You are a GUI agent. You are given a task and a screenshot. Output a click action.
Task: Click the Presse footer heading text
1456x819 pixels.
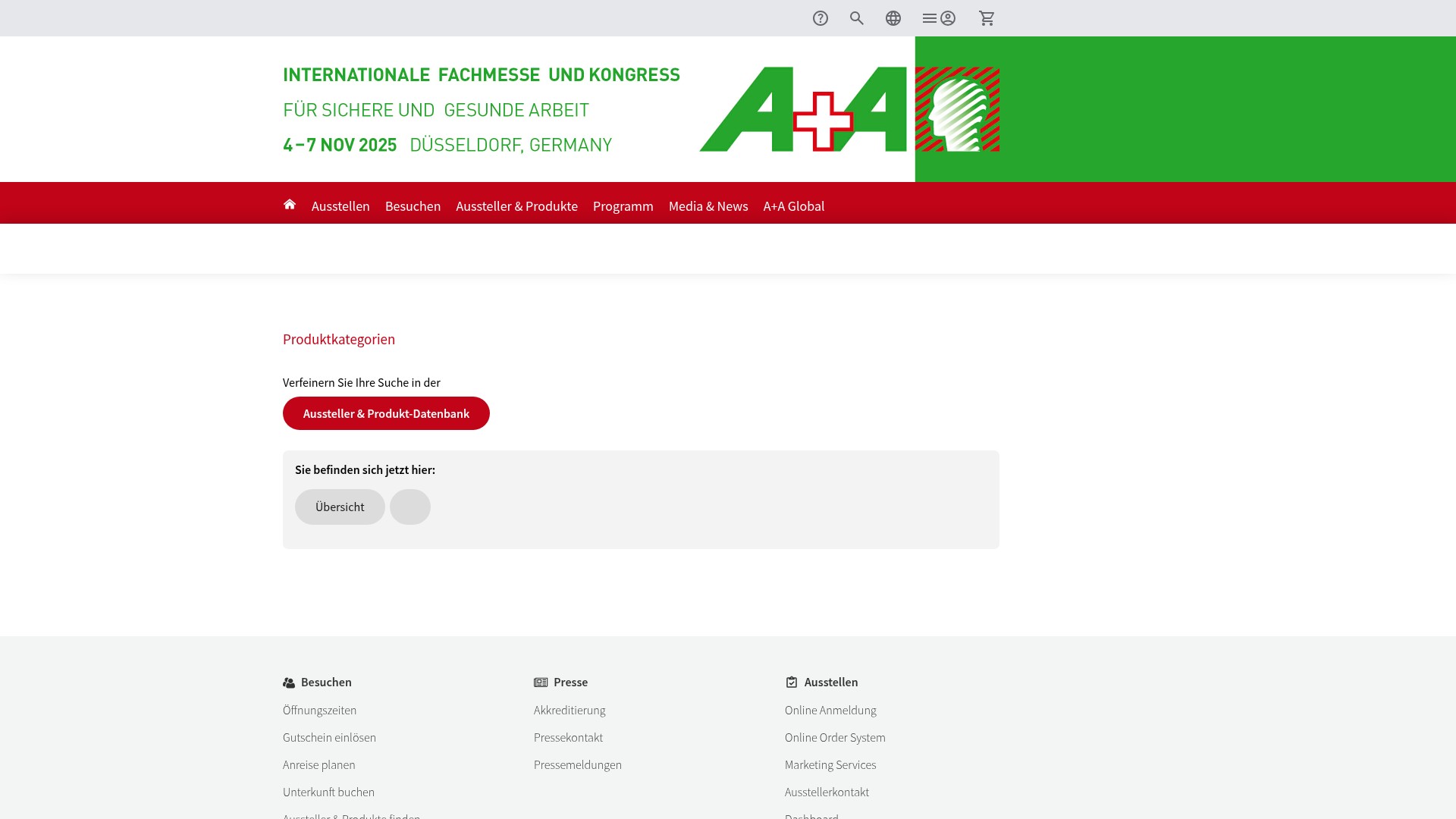(x=570, y=682)
